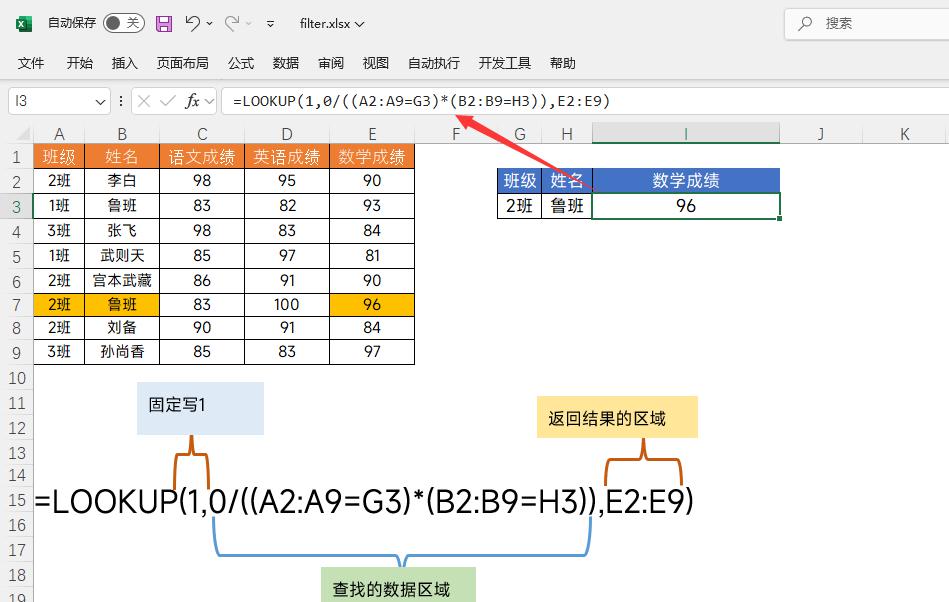Click result cell I3 showing 96

pyautogui.click(x=686, y=206)
